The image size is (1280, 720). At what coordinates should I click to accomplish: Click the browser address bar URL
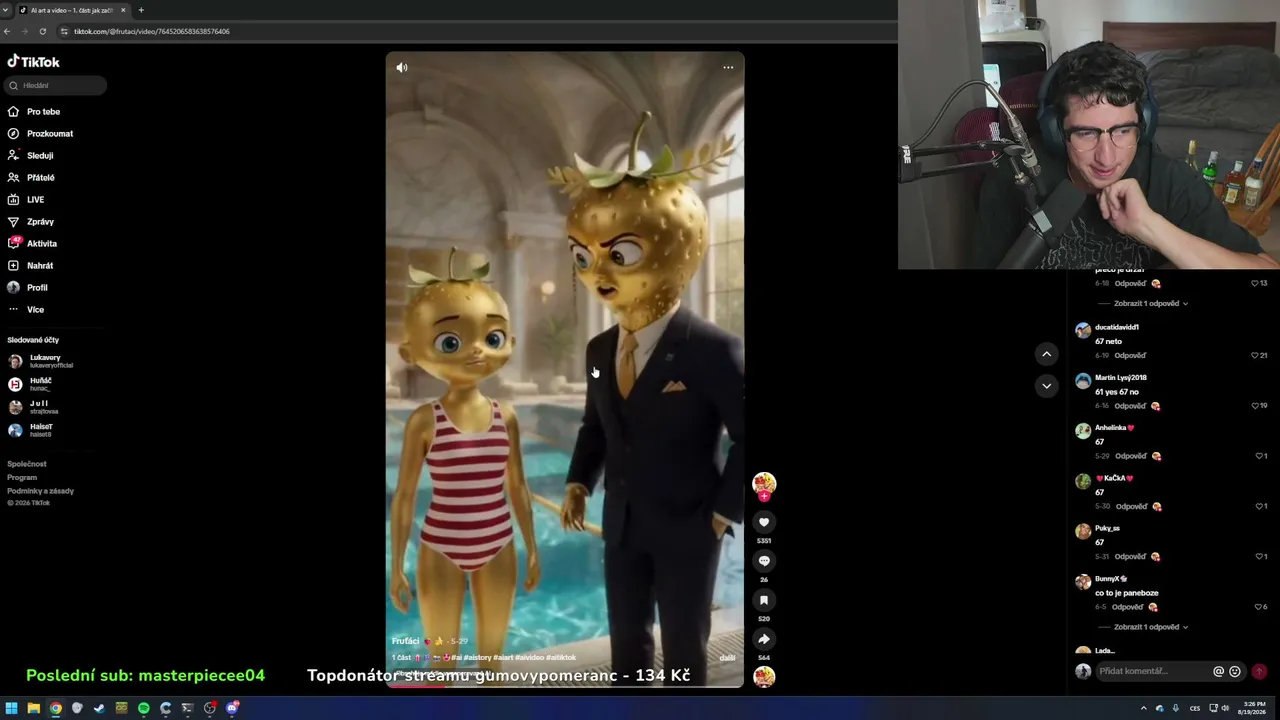pyautogui.click(x=152, y=31)
